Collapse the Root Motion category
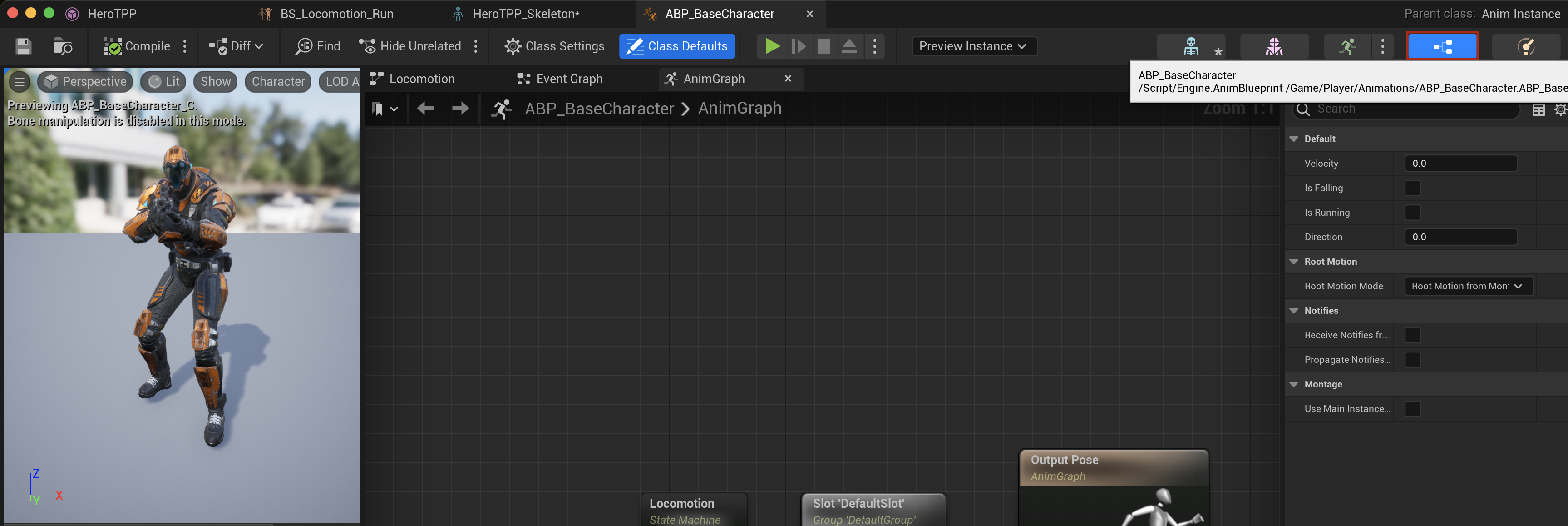The image size is (1568, 526). coord(1294,262)
